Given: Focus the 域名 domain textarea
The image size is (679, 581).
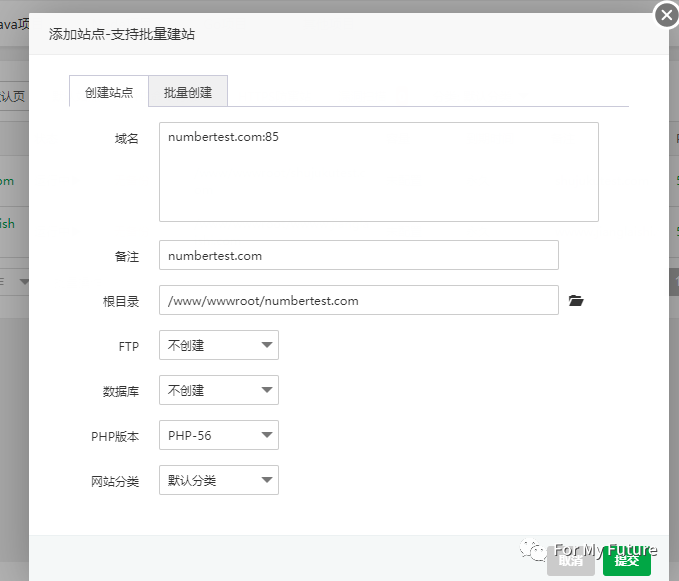Looking at the screenshot, I should pyautogui.click(x=379, y=172).
